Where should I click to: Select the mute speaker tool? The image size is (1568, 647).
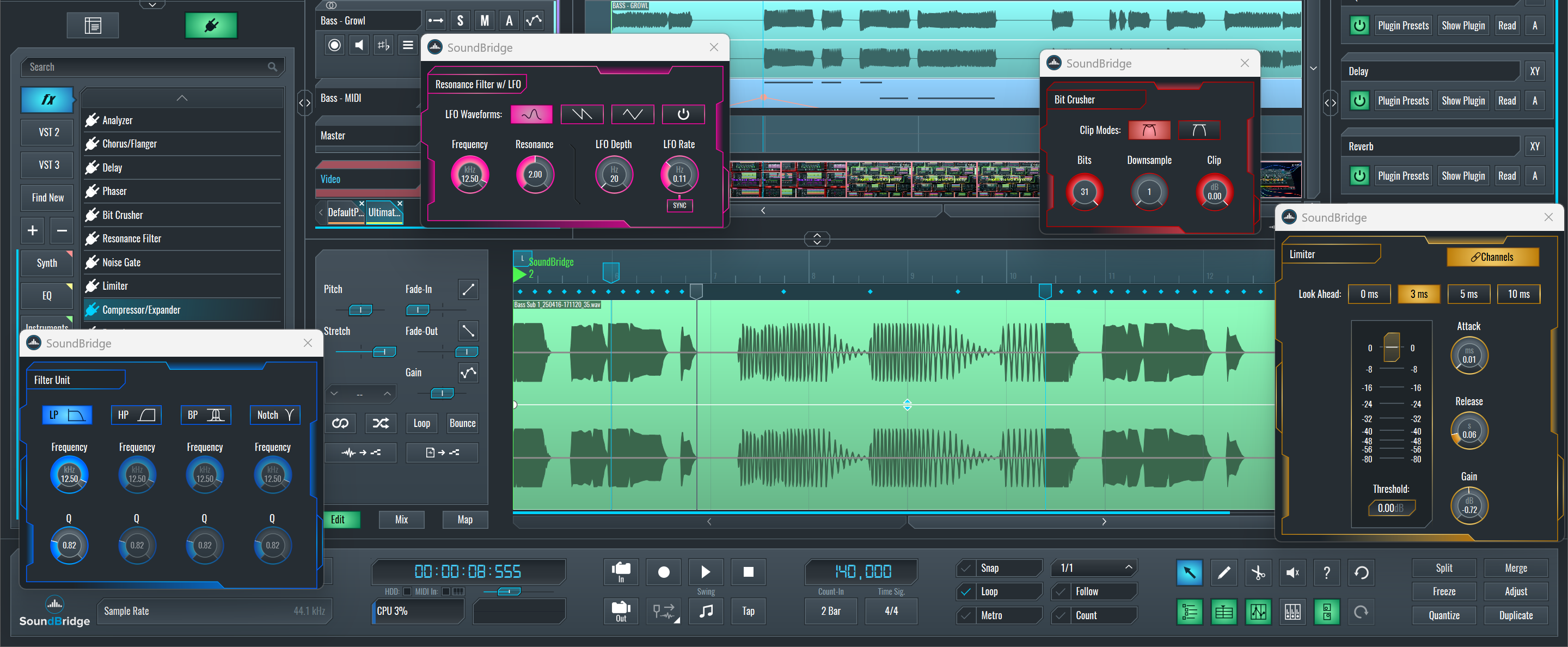1293,573
